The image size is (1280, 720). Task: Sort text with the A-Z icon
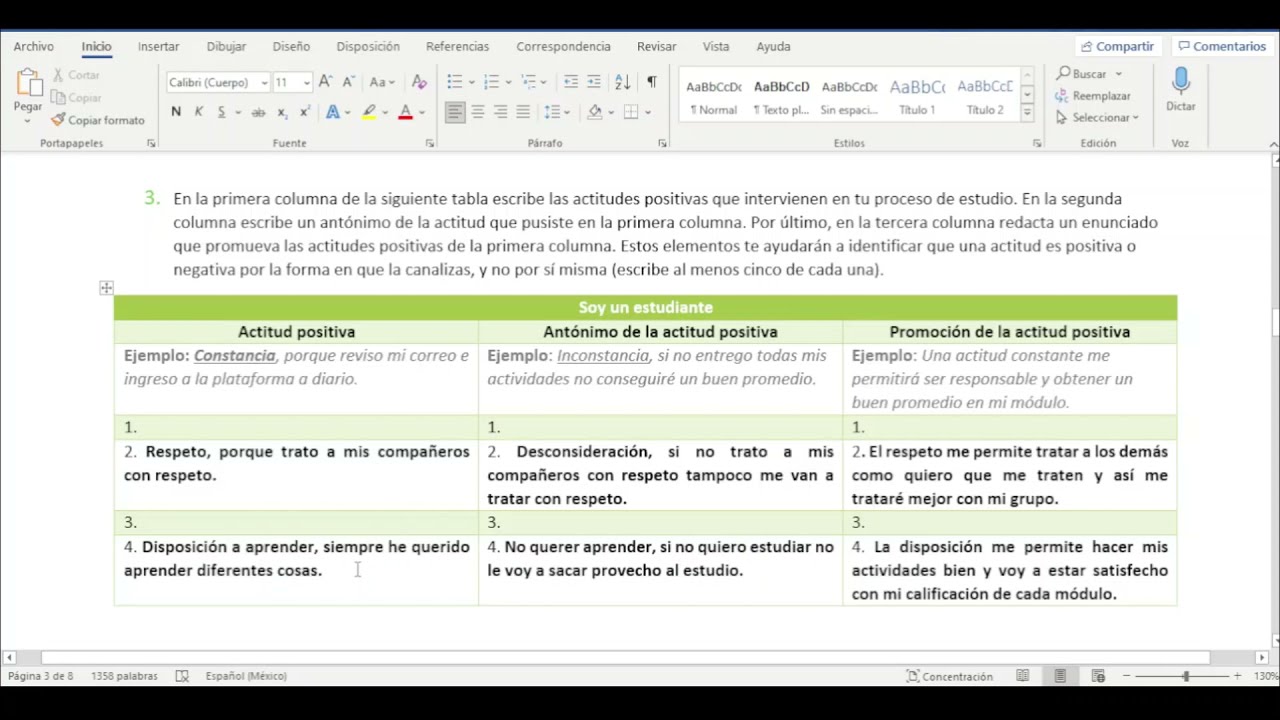click(x=622, y=82)
